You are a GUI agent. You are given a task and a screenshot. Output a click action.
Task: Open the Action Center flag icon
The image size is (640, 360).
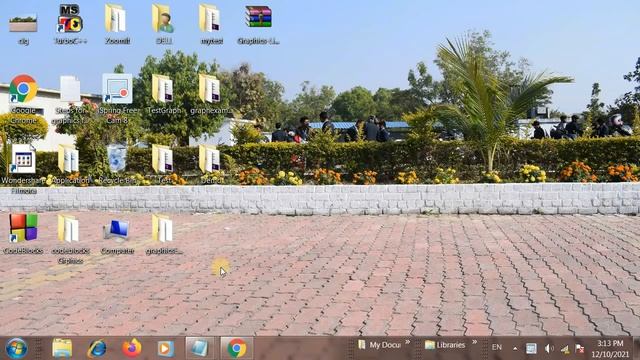[x=580, y=349]
